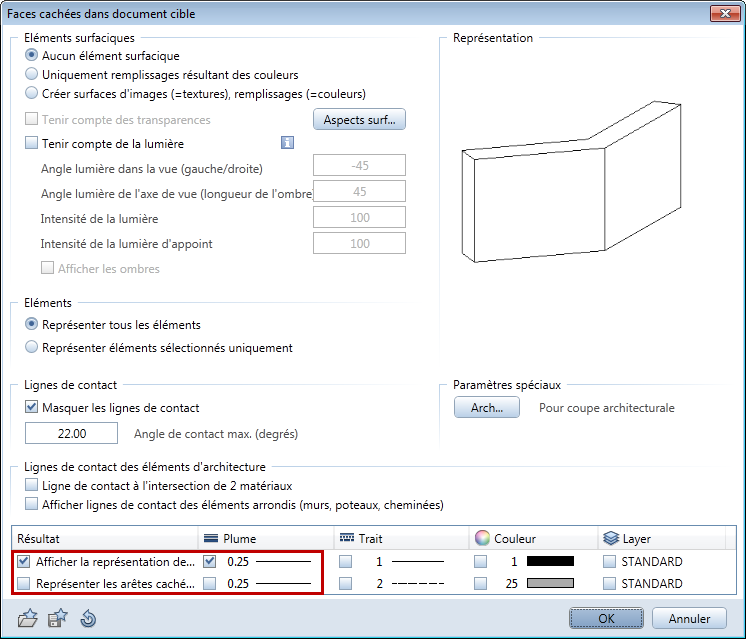This screenshot has width=746, height=639.
Task: Check Afficher lignes de contact des éléments arrondis
Action: click(x=31, y=504)
